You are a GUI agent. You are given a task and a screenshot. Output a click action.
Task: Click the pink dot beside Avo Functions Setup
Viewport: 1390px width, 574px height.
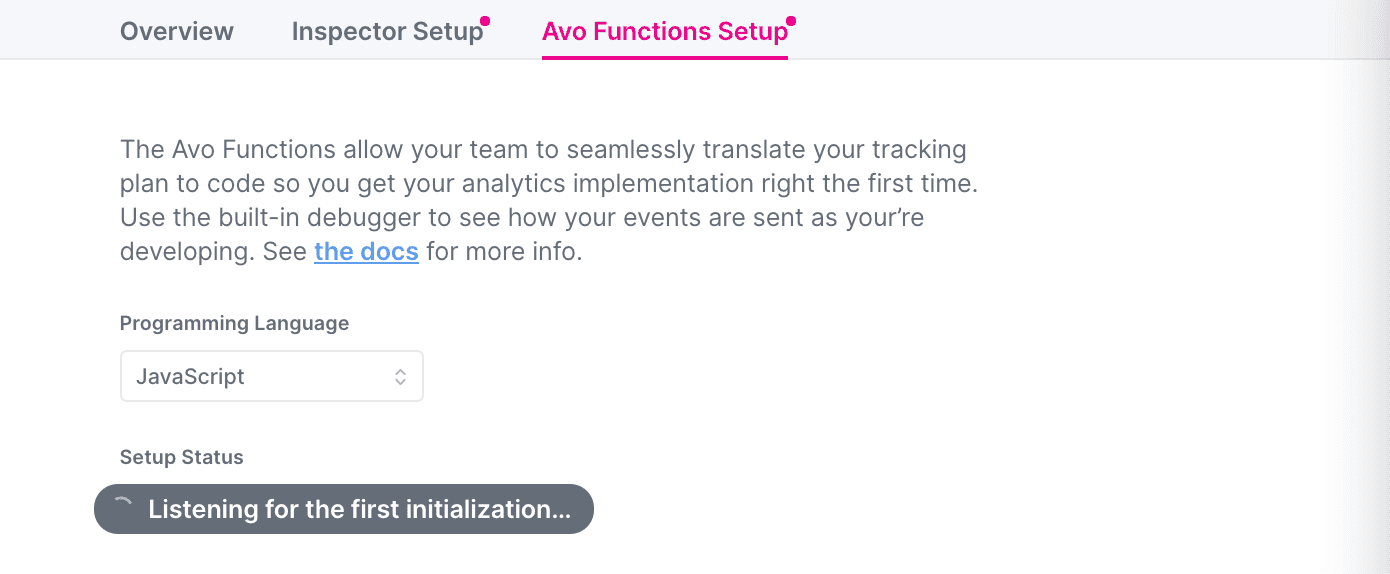coord(791,20)
